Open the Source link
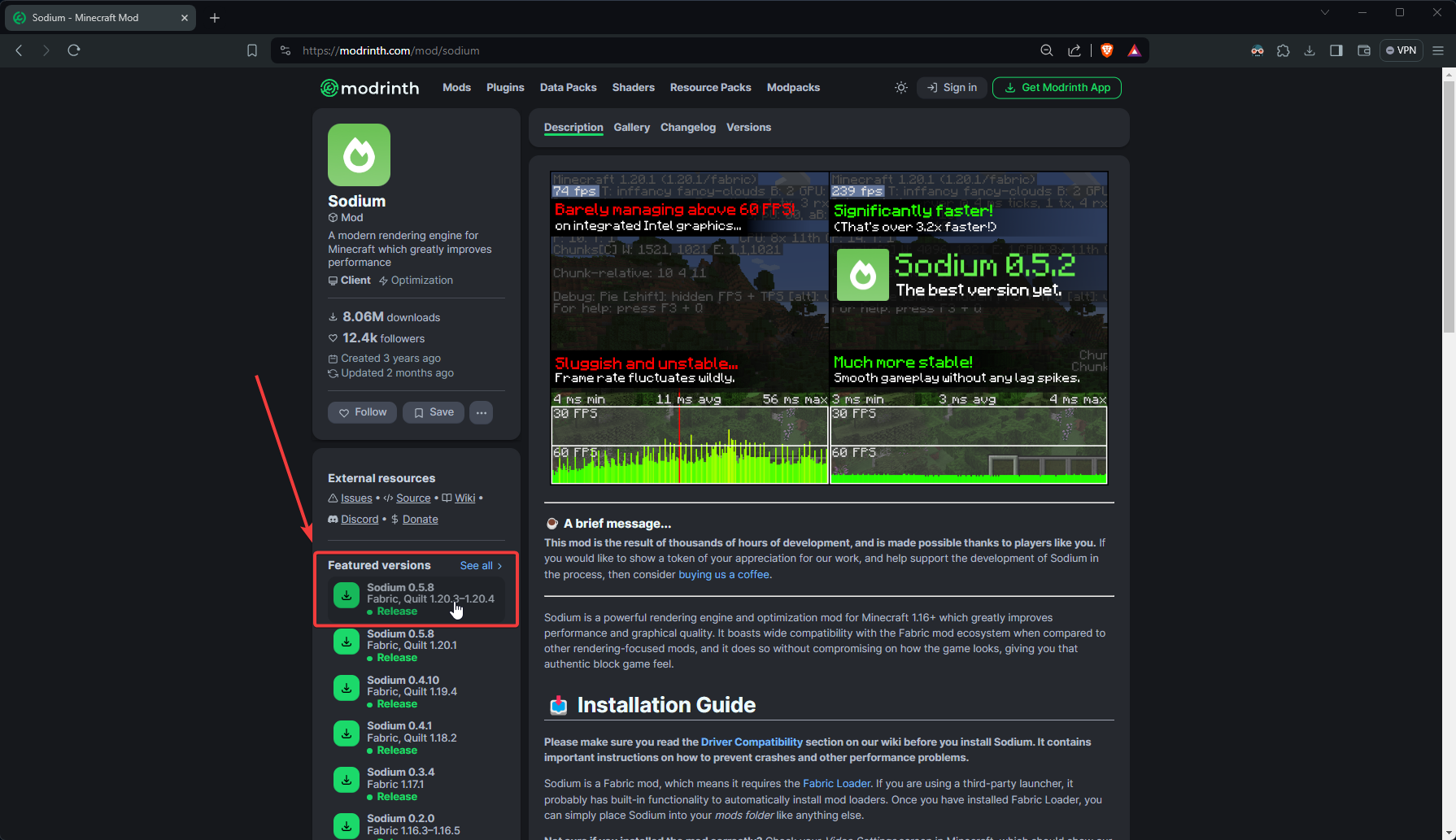Screen dimensions: 1456x840 (x=413, y=498)
